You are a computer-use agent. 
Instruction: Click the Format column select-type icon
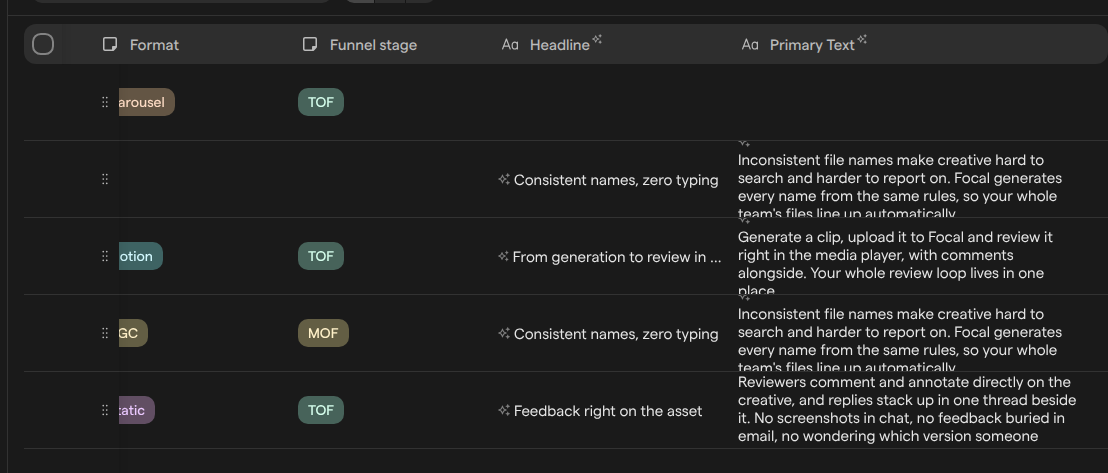[110, 45]
